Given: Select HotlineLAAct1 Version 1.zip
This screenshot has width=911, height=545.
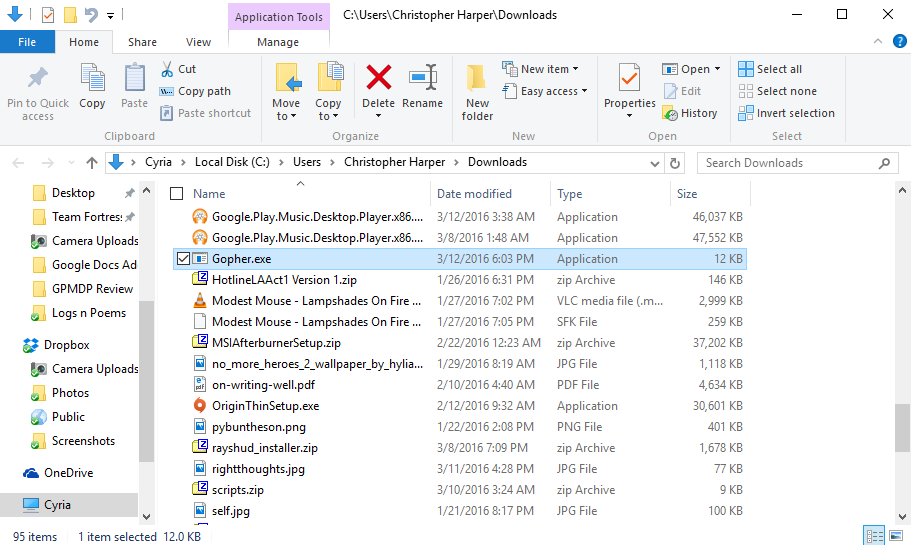Looking at the screenshot, I should (x=284, y=280).
